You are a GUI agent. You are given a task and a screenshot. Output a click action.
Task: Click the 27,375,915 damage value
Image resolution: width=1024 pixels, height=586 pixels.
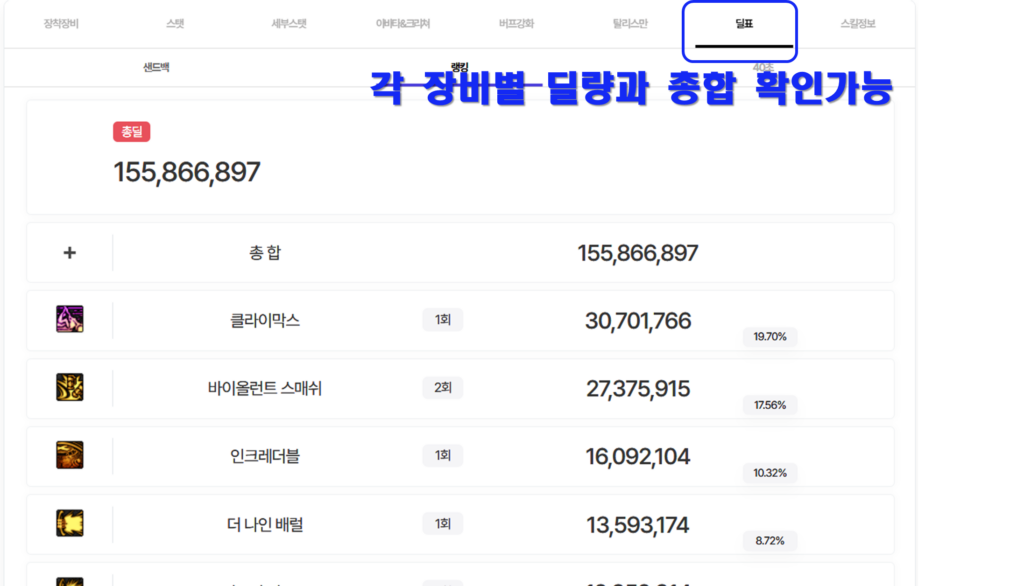tap(638, 389)
